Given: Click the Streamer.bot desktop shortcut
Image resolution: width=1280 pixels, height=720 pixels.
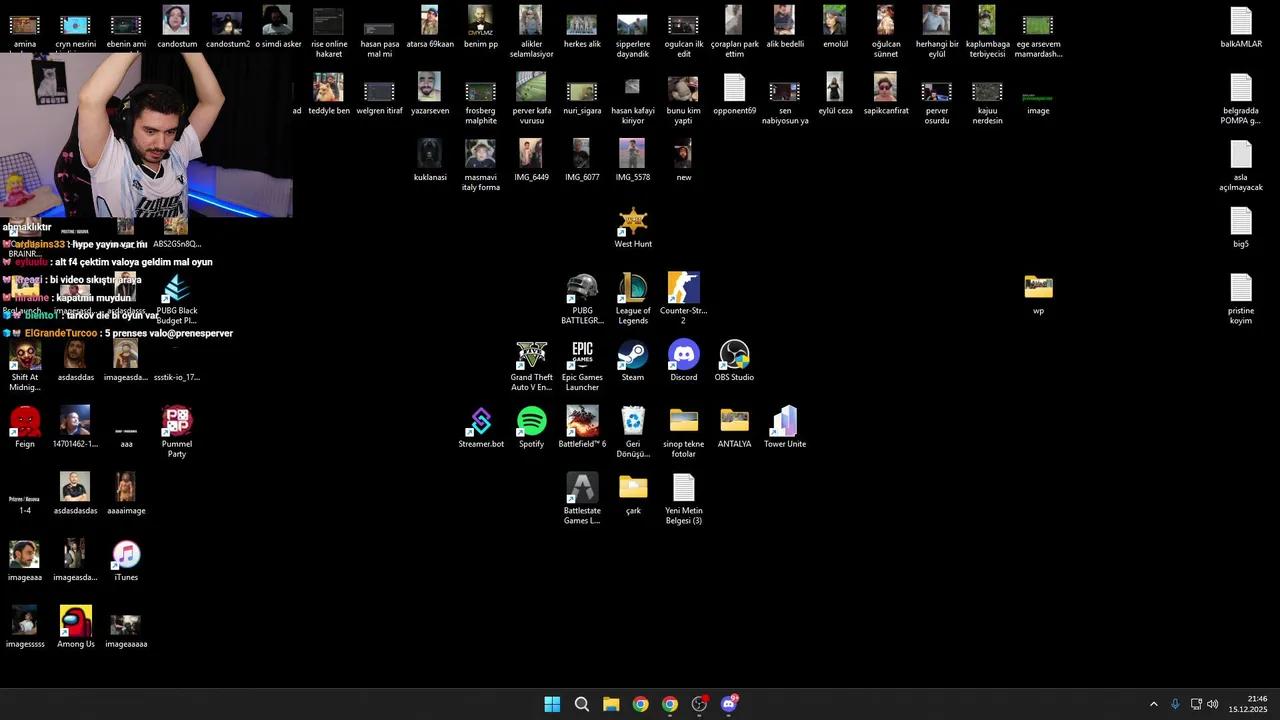Looking at the screenshot, I should tap(481, 422).
